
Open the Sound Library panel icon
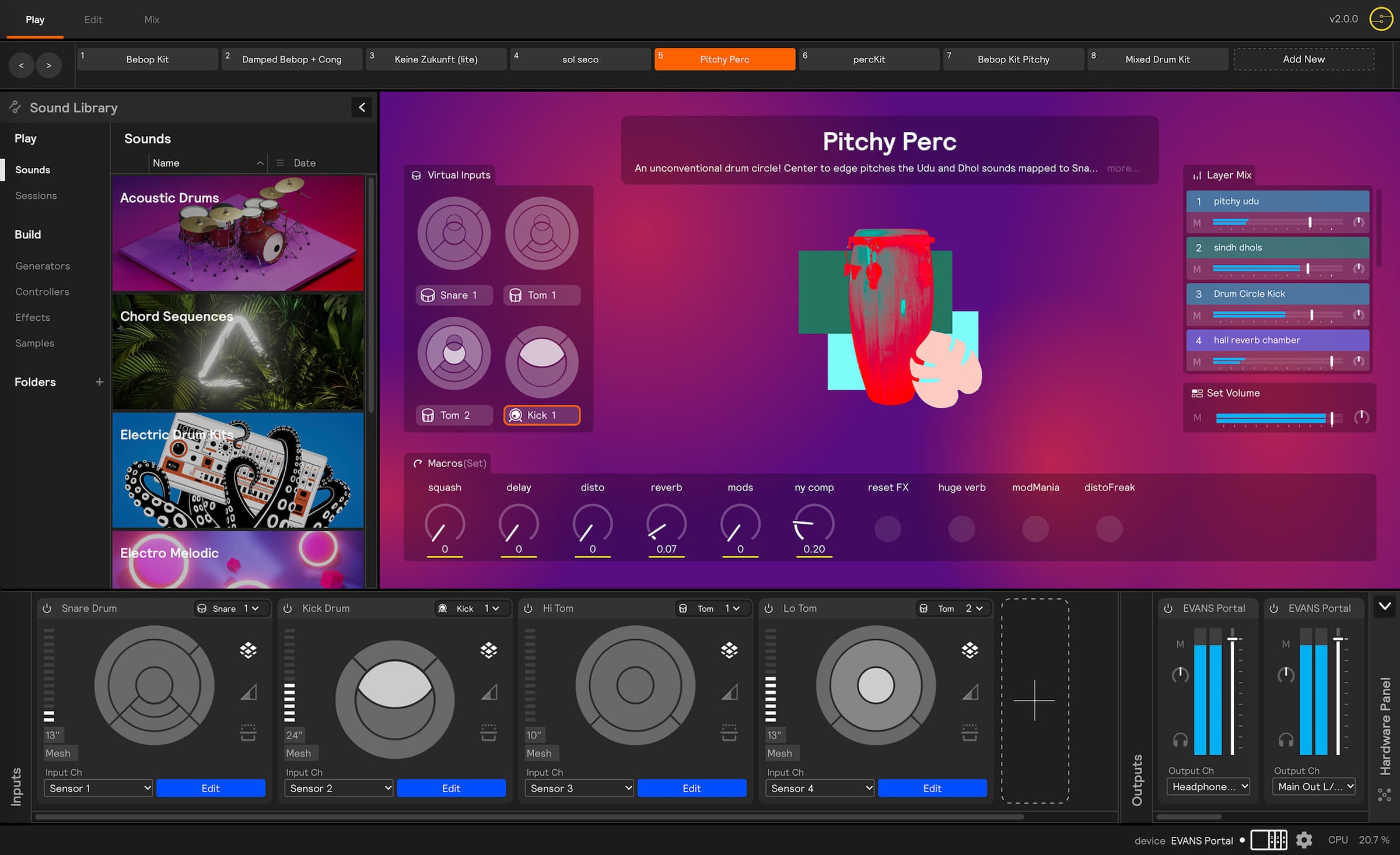tap(15, 107)
